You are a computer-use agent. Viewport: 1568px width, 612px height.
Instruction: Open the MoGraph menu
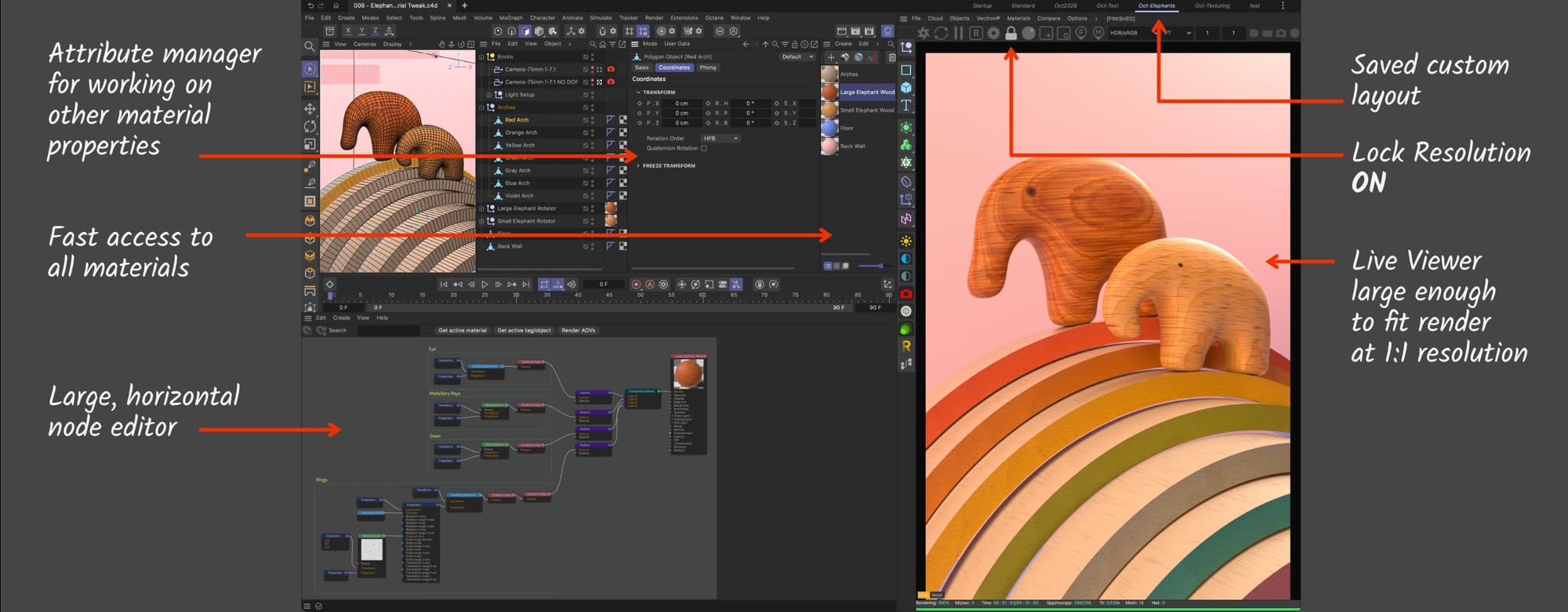tap(511, 18)
